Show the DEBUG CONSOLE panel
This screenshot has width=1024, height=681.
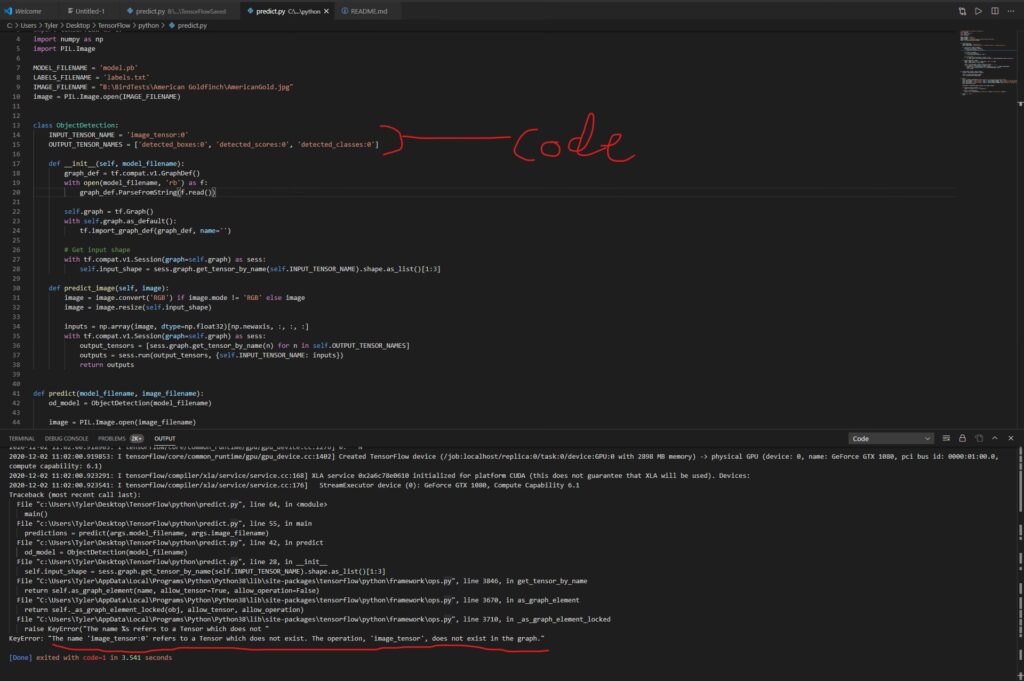click(66, 438)
